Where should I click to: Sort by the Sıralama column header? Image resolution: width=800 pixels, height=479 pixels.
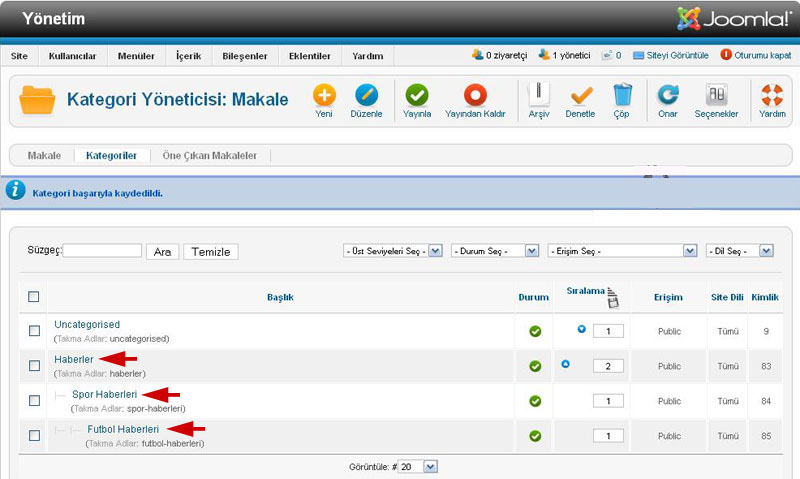click(585, 291)
